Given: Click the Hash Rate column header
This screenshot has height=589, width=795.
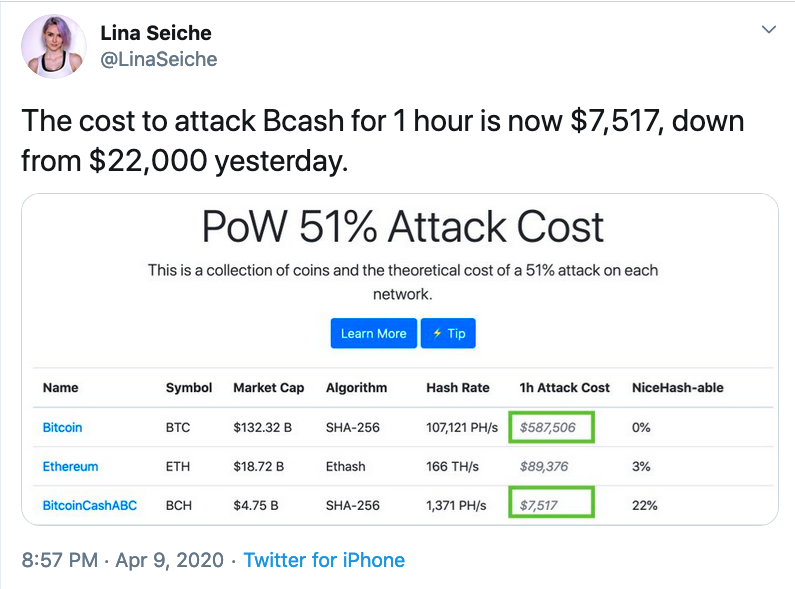Looking at the screenshot, I should click(457, 388).
